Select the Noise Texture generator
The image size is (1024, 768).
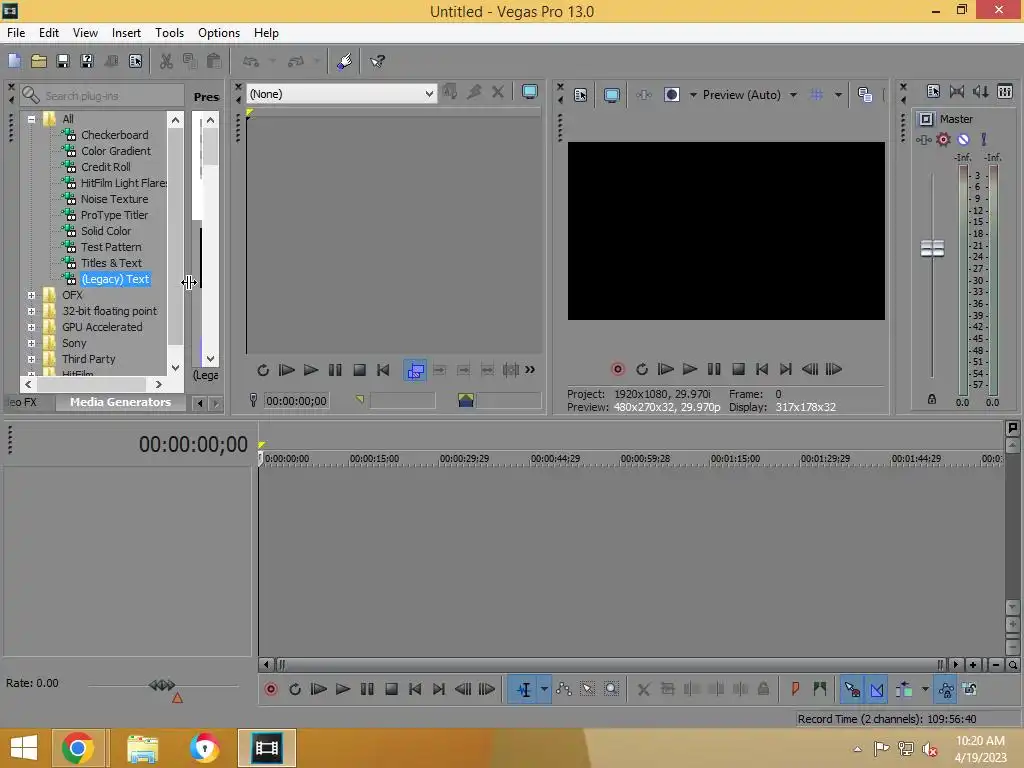pos(114,199)
